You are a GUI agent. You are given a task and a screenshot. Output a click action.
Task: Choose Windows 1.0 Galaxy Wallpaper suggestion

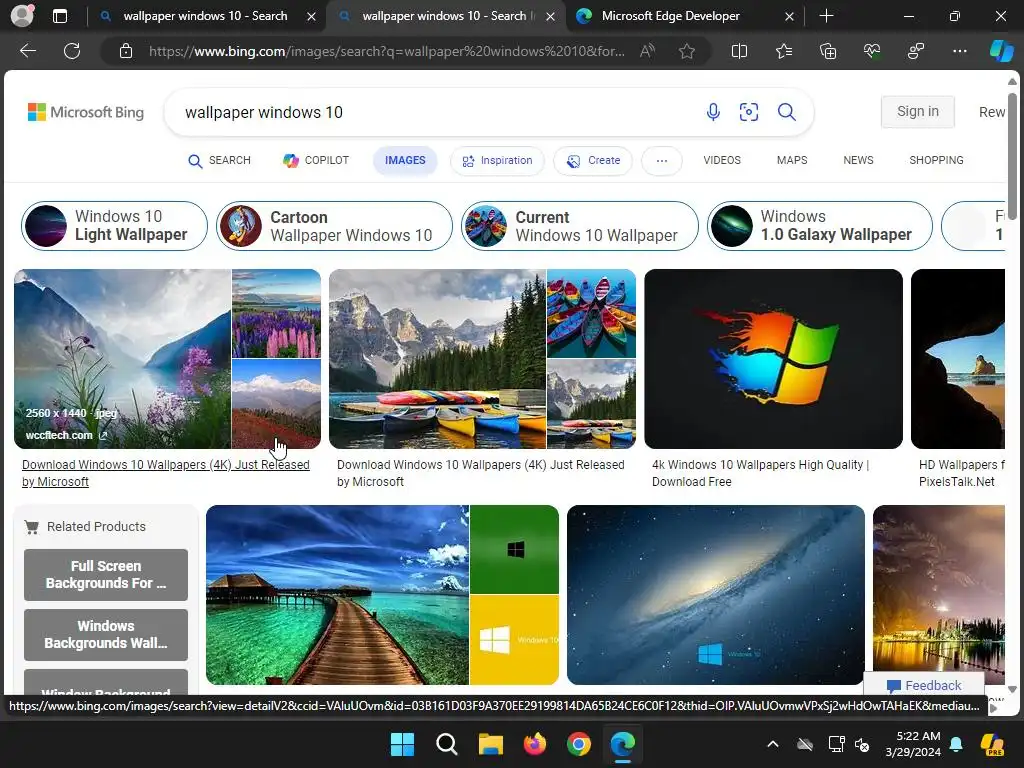[x=820, y=226]
